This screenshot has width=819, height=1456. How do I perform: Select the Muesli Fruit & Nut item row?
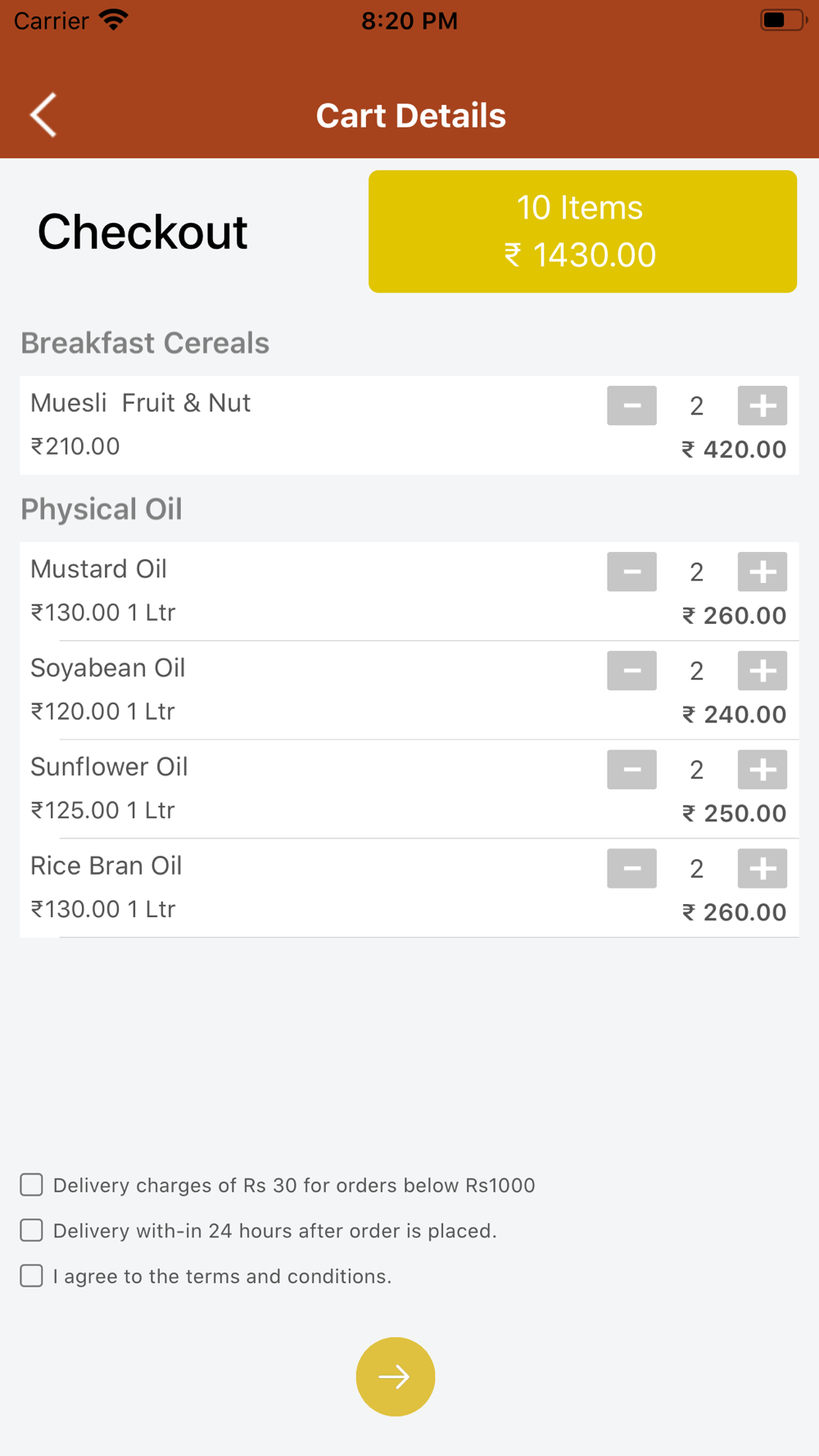409,426
